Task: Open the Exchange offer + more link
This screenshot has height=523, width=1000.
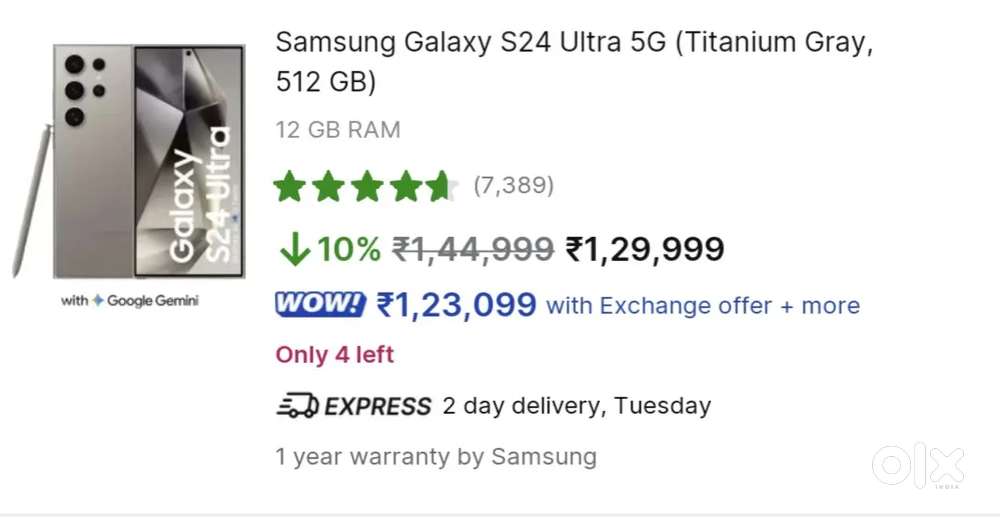Action: point(702,305)
